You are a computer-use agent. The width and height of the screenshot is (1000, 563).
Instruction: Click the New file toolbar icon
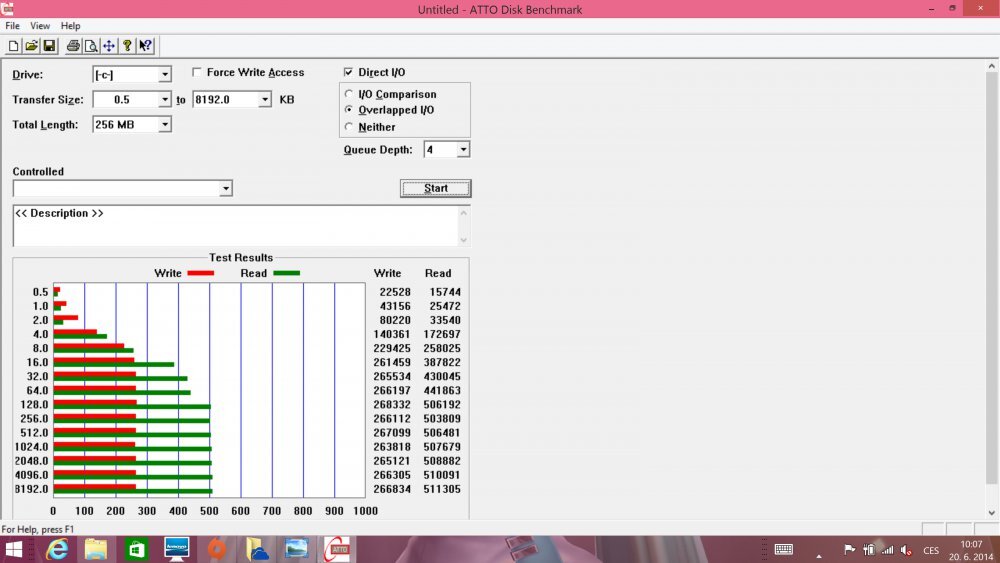click(x=14, y=46)
